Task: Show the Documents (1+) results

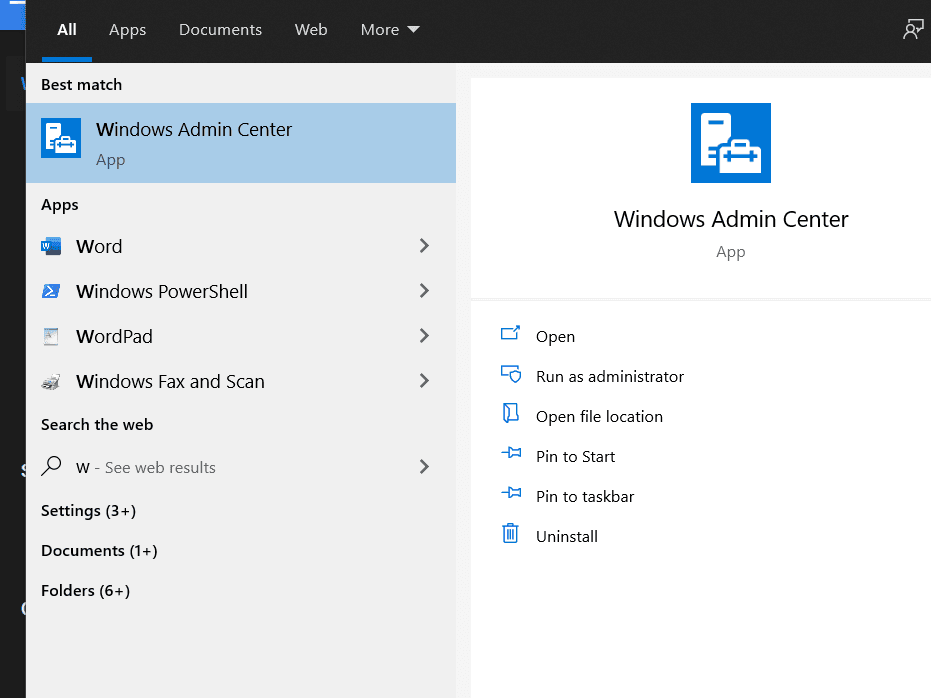Action: [99, 551]
